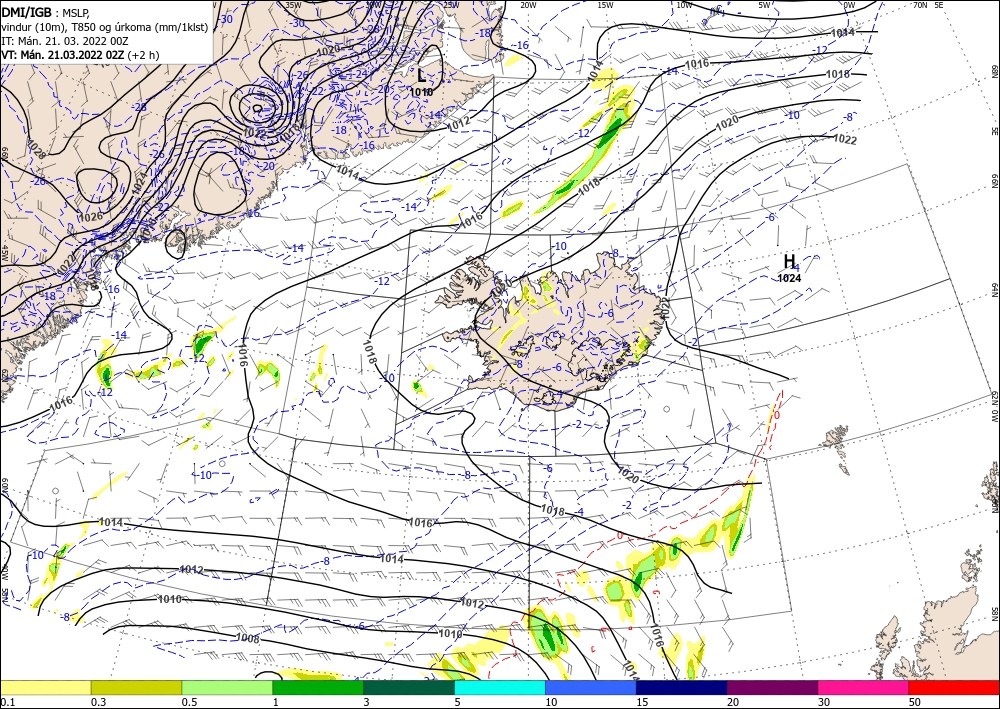Click the 1026 isobar label over Greenland
Viewport: 1000px width, 709px height.
tap(90, 217)
